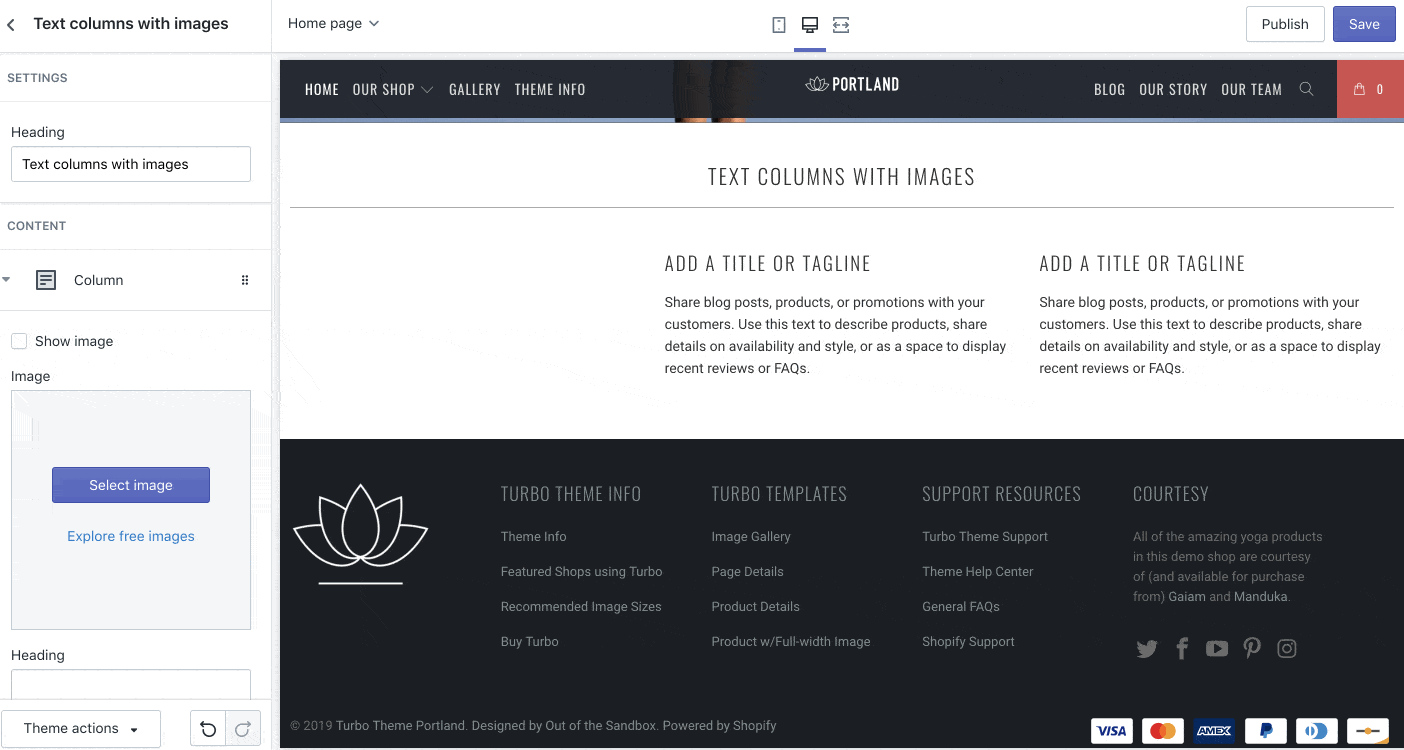Click the undo arrow button
The width and height of the screenshot is (1404, 750).
[208, 729]
